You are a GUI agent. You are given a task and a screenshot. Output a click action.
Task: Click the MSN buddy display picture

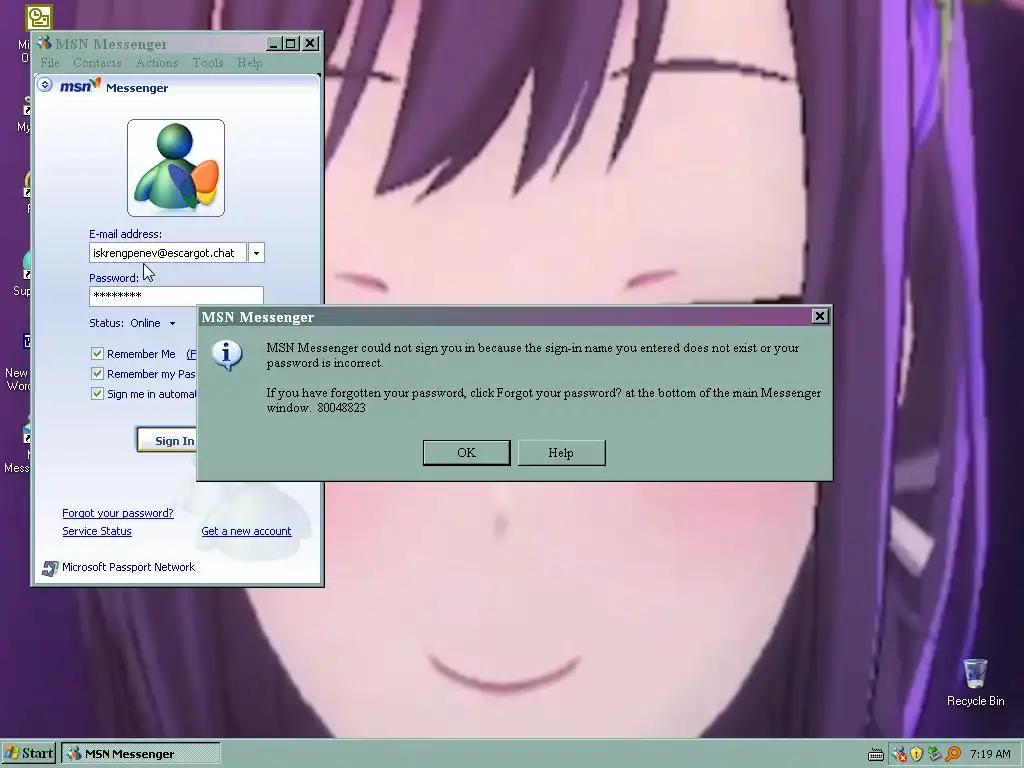click(176, 168)
